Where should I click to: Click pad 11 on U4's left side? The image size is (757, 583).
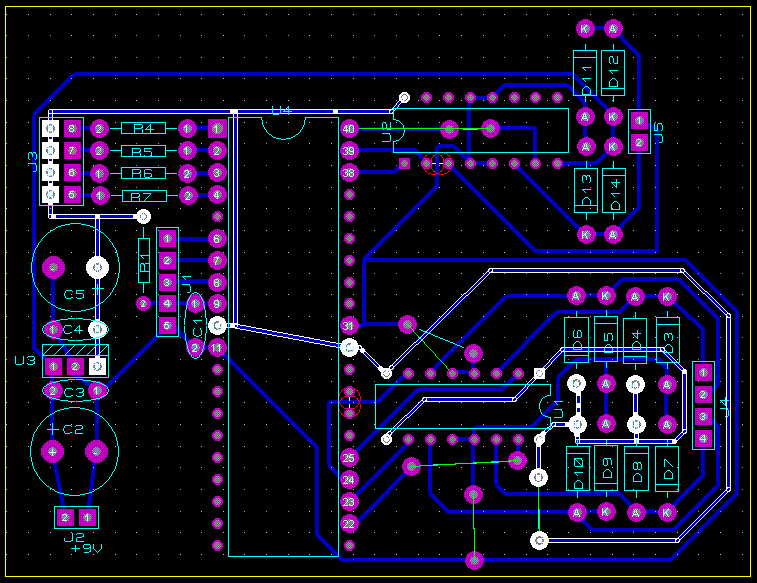click(x=217, y=348)
